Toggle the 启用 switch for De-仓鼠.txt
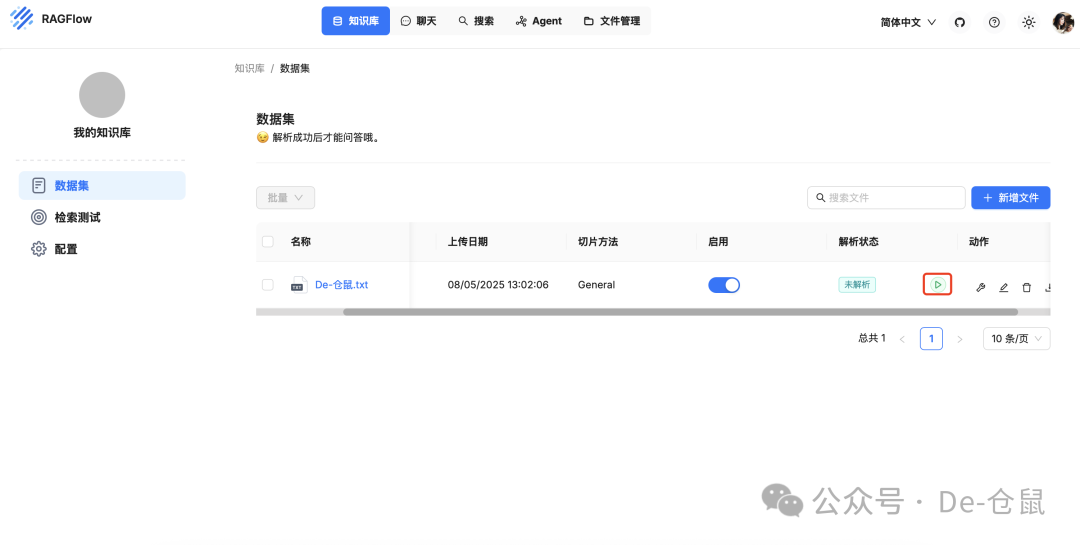1080x545 pixels. click(x=724, y=285)
